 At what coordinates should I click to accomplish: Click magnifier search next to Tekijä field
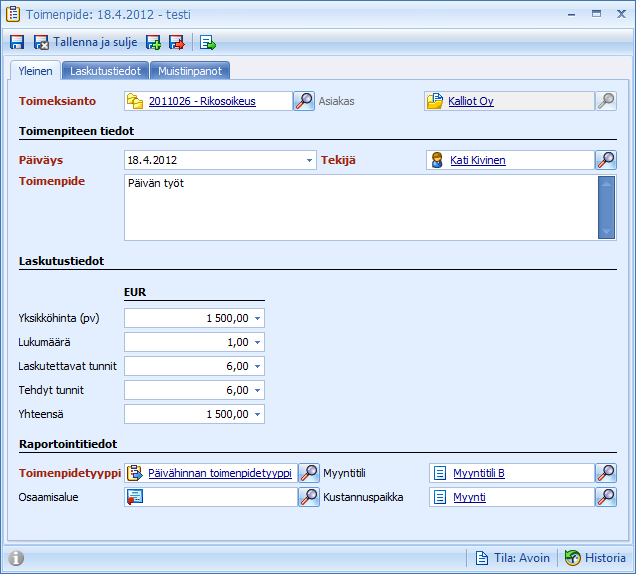pos(606,160)
